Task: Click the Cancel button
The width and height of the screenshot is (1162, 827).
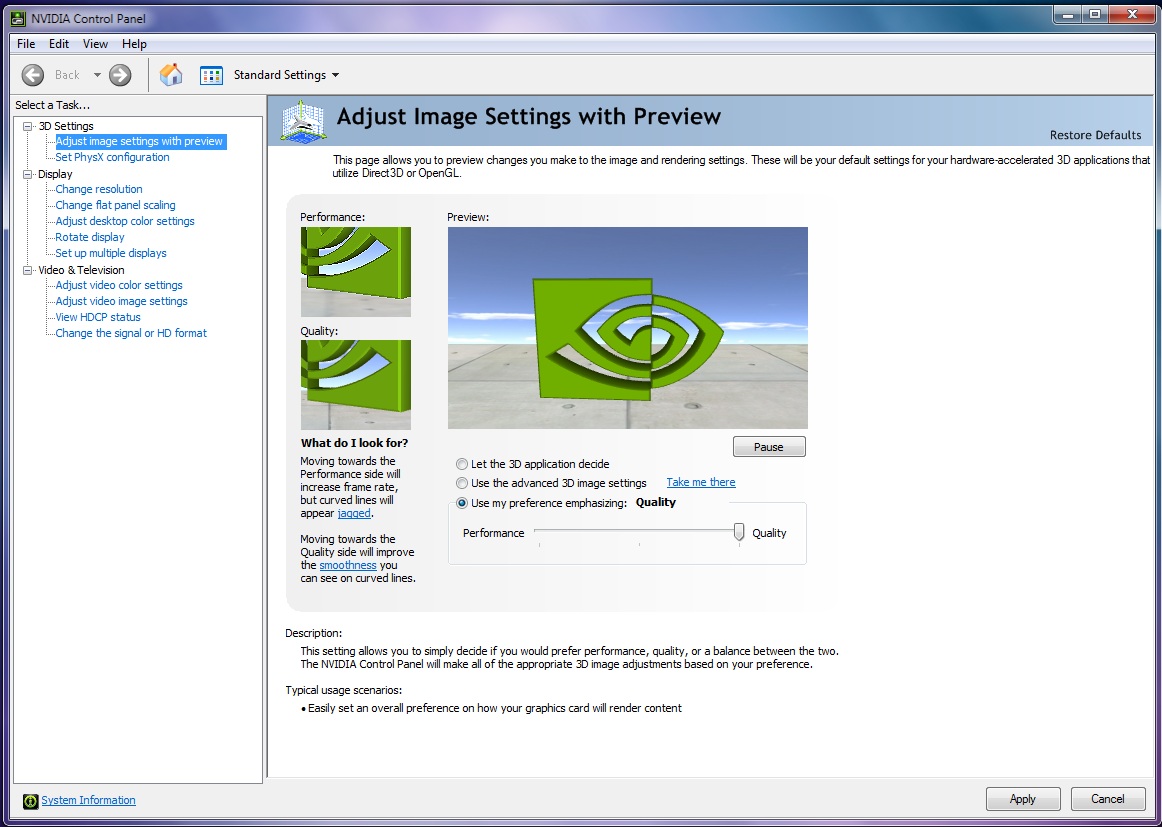Action: click(1108, 799)
